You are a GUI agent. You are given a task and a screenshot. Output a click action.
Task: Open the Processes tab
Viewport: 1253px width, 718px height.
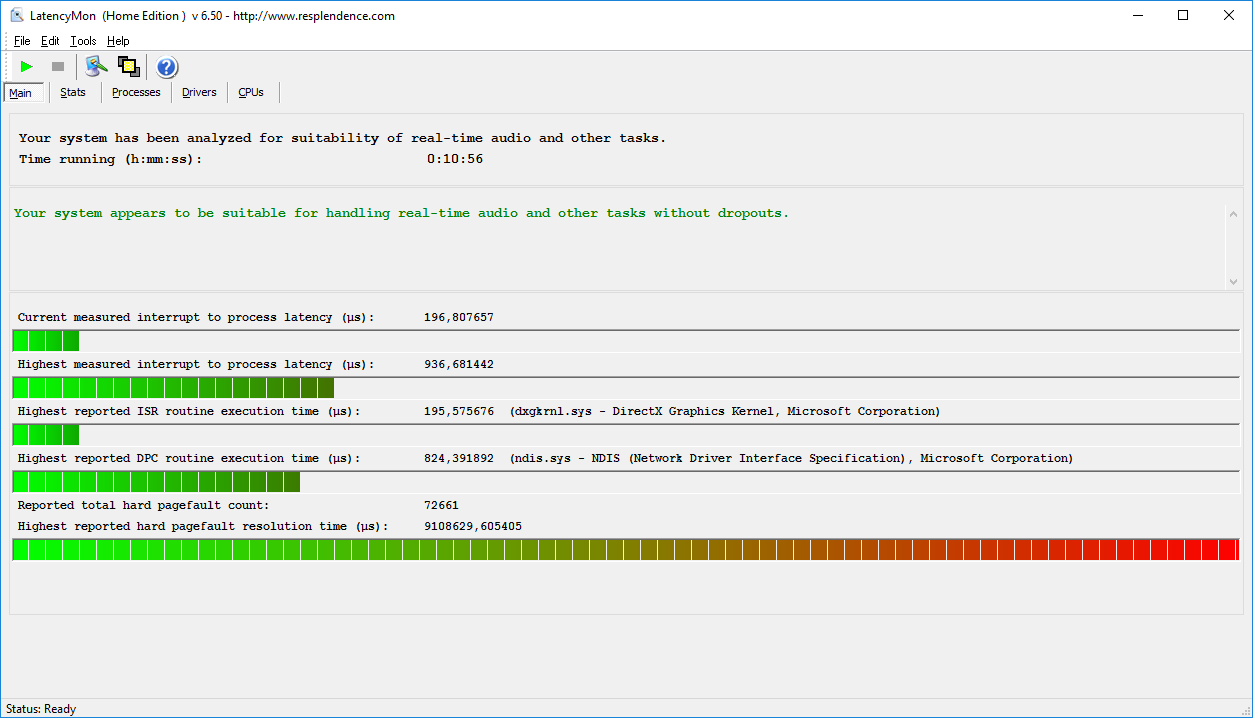136,92
